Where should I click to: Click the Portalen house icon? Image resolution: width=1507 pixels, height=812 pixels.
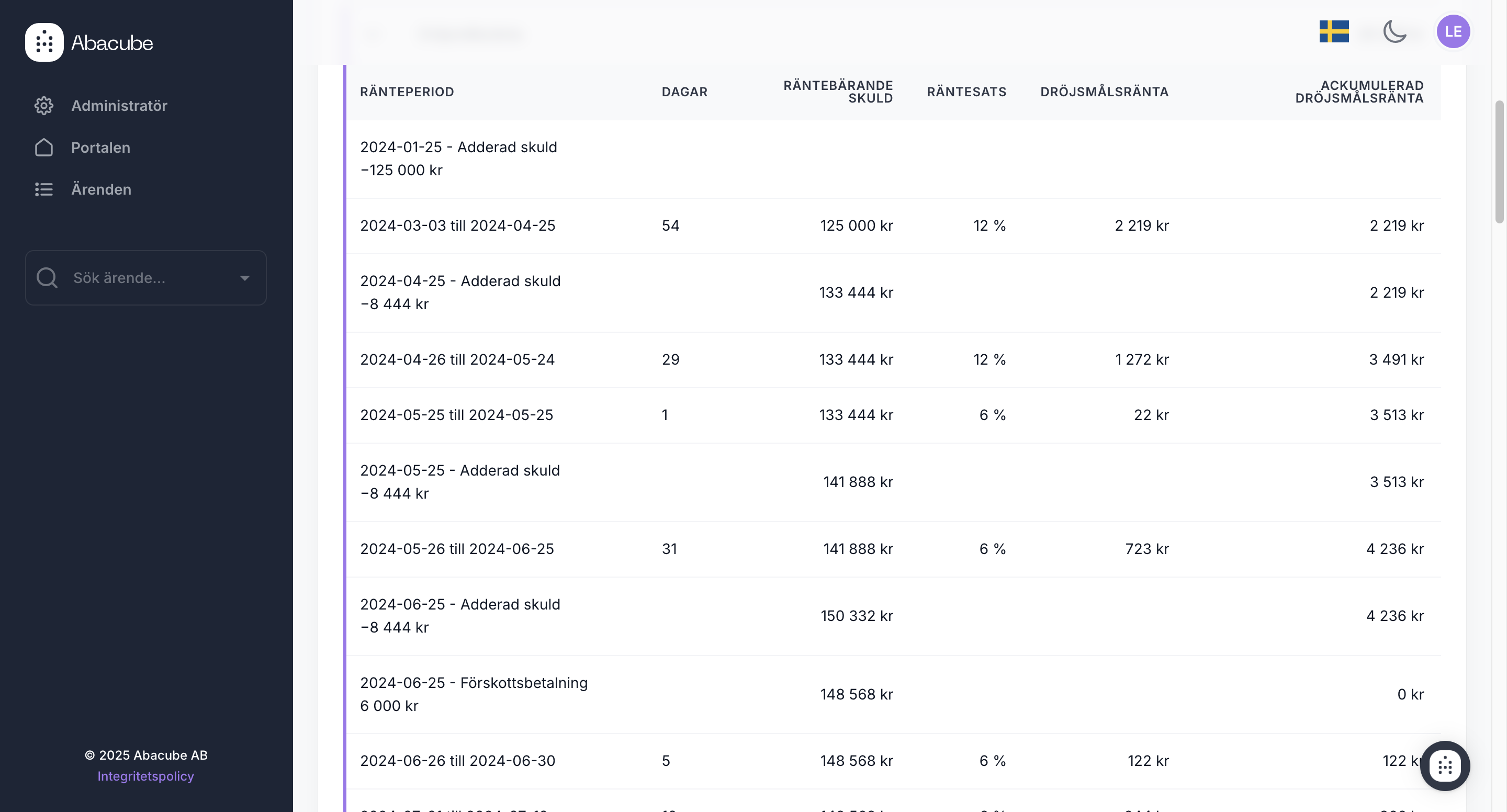click(x=44, y=148)
